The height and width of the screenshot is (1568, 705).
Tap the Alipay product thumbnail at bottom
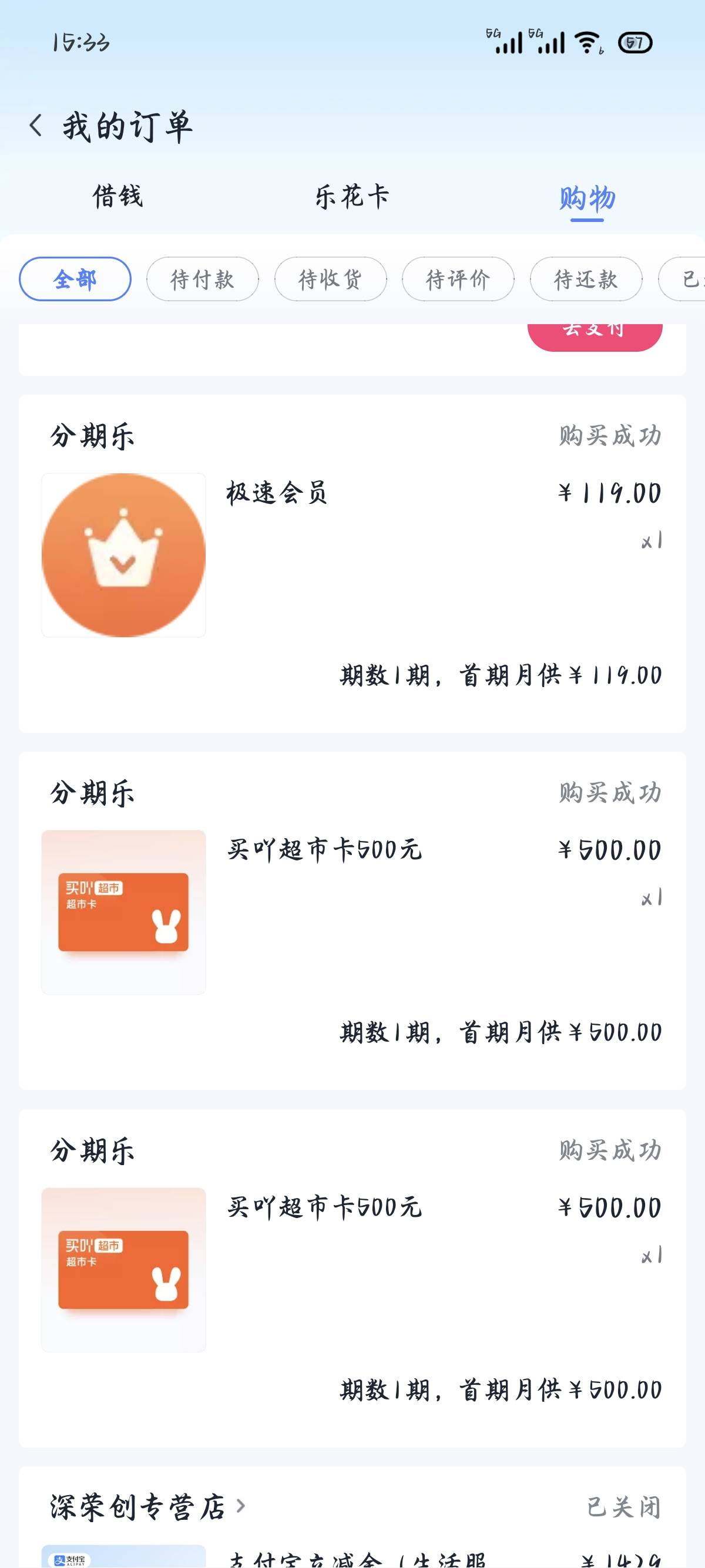[x=123, y=1557]
